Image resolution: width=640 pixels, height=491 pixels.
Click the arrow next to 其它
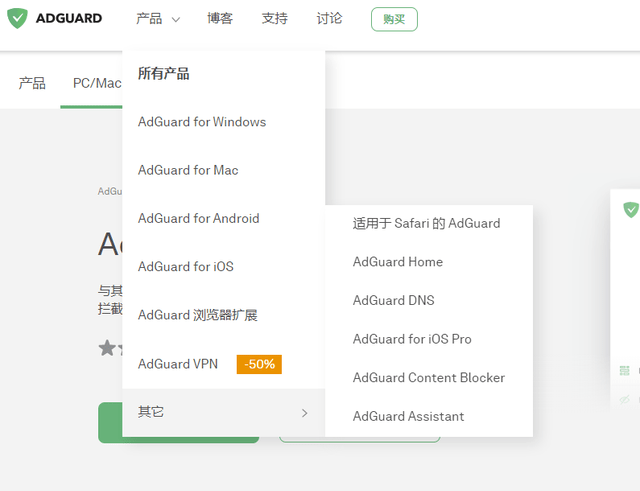pyautogui.click(x=304, y=413)
